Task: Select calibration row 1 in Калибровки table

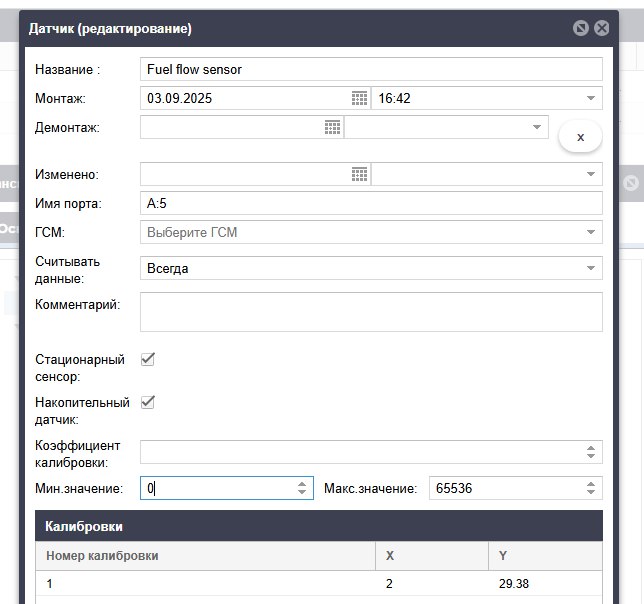Action: click(200, 582)
